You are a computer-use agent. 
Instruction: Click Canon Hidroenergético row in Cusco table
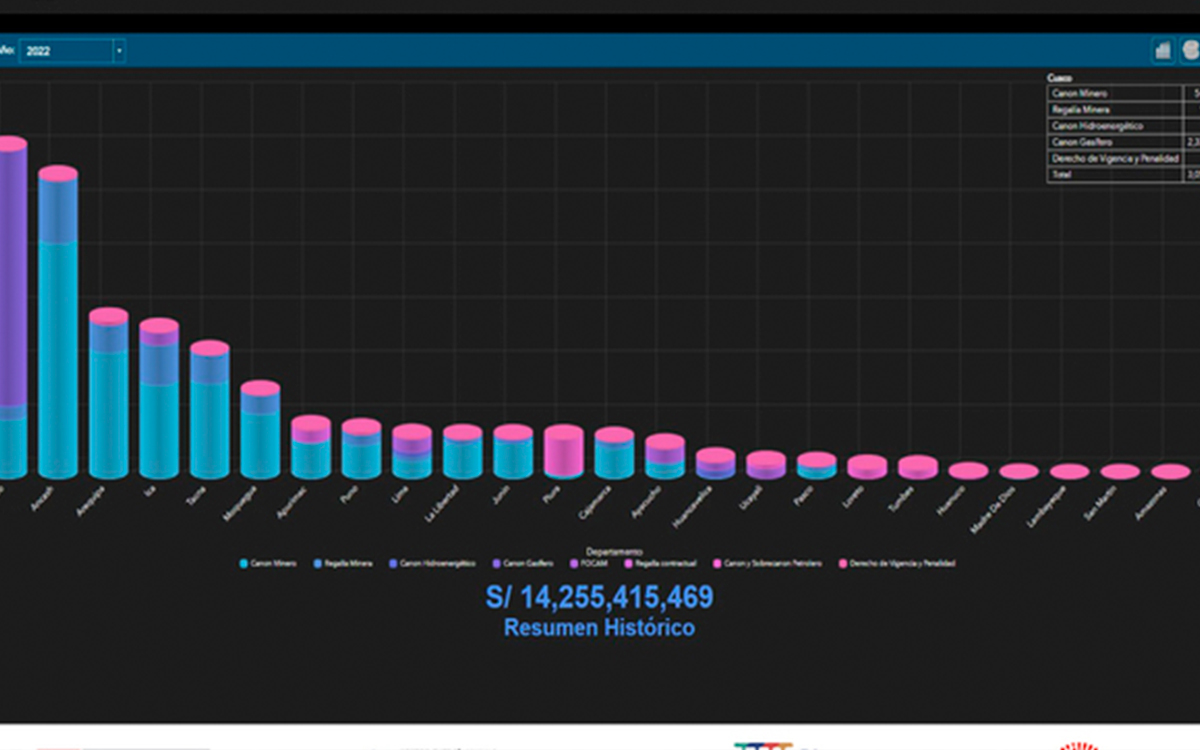click(1123, 126)
